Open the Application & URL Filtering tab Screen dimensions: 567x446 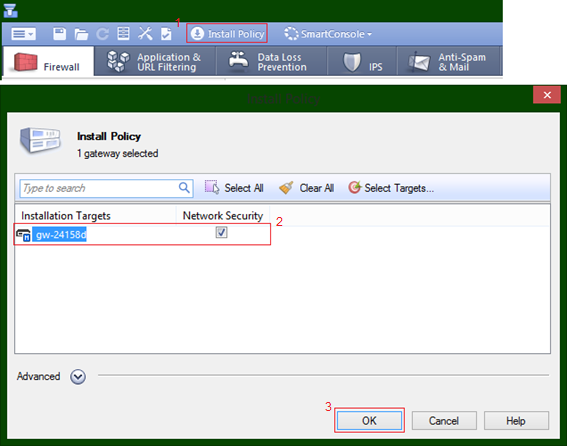click(x=155, y=61)
